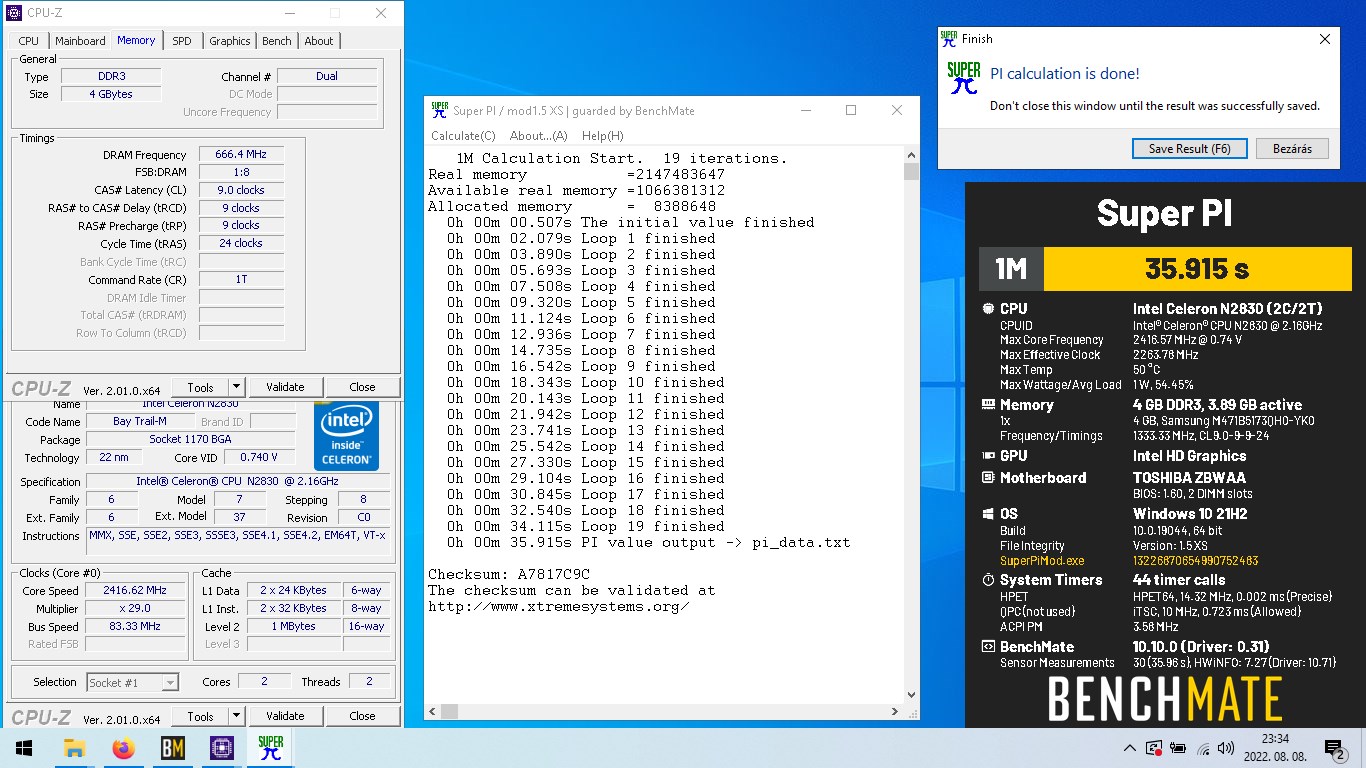Open the Calculate(C) menu in Super PI

click(463, 136)
